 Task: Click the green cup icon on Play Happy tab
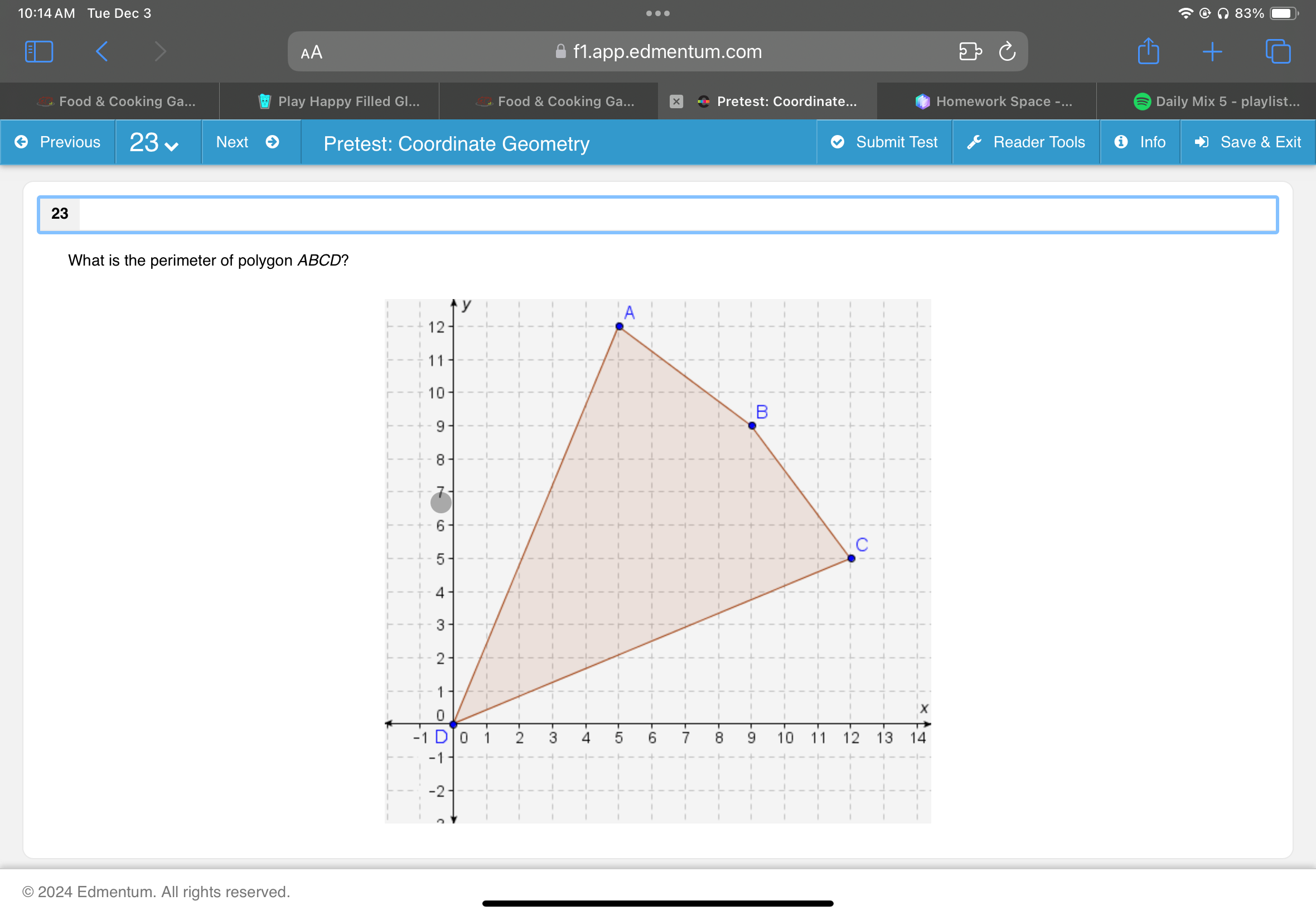(x=264, y=102)
